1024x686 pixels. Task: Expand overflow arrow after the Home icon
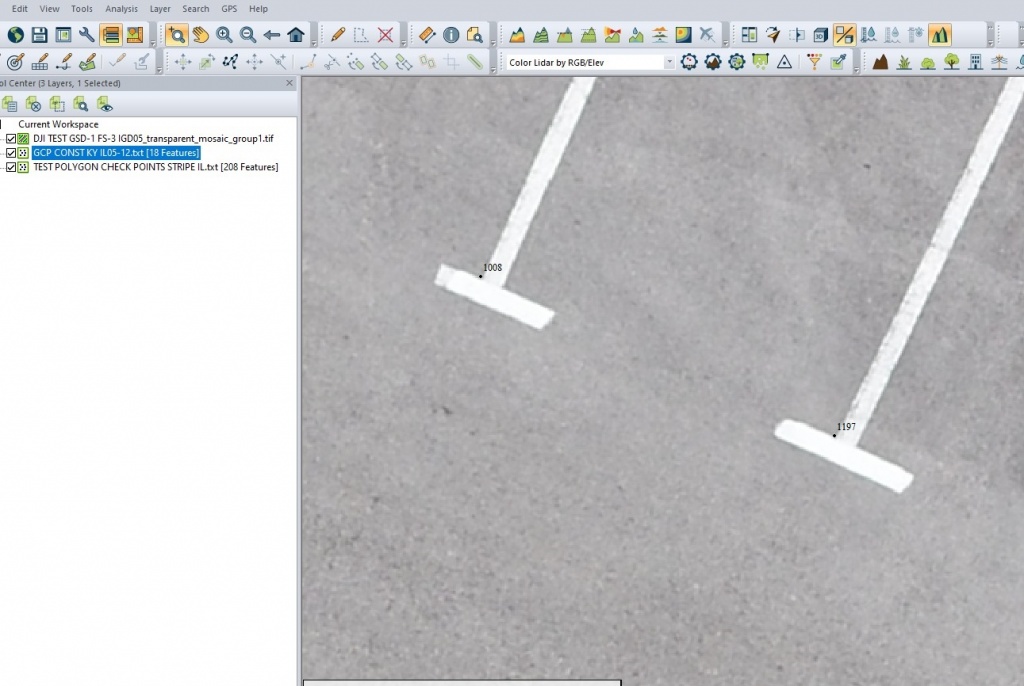pos(314,42)
